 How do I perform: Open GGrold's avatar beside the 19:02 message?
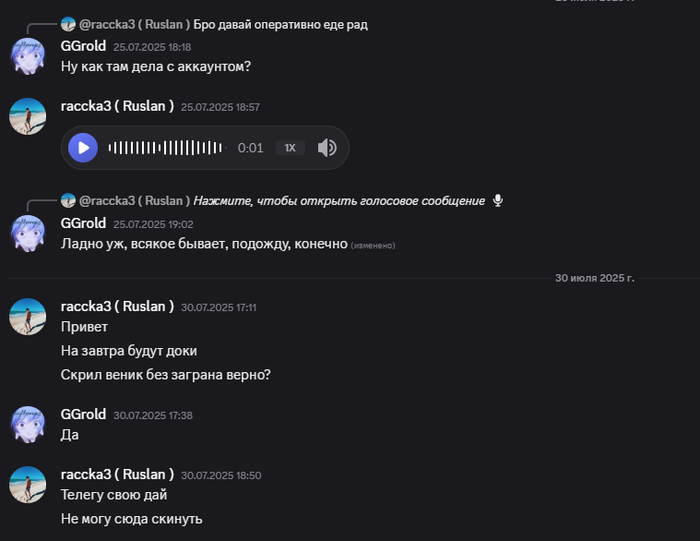pyautogui.click(x=28, y=234)
